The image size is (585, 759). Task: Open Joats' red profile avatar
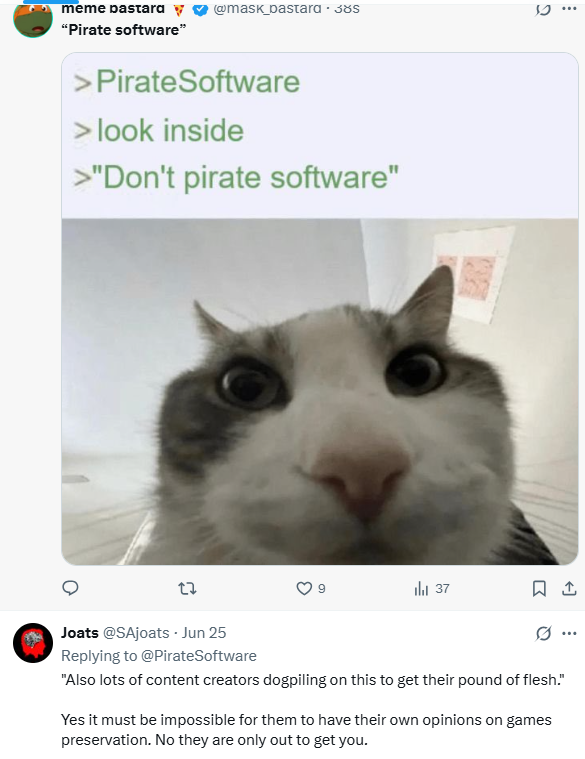click(33, 643)
